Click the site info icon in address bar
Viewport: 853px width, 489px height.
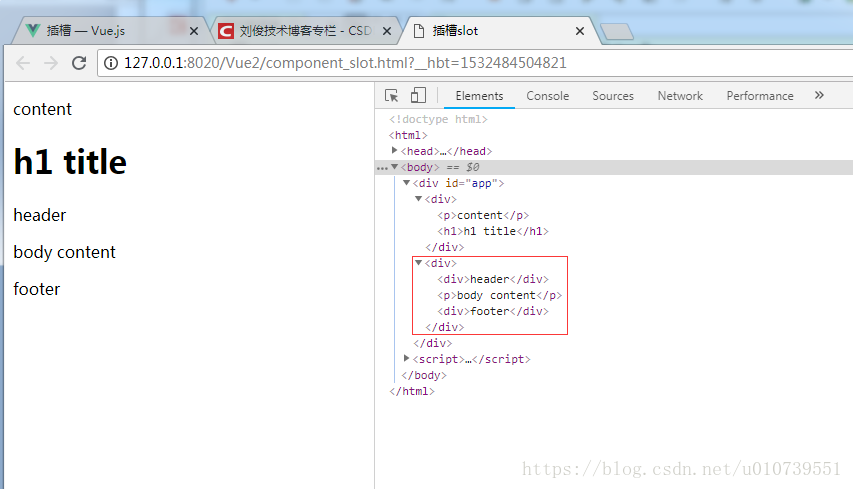[111, 63]
